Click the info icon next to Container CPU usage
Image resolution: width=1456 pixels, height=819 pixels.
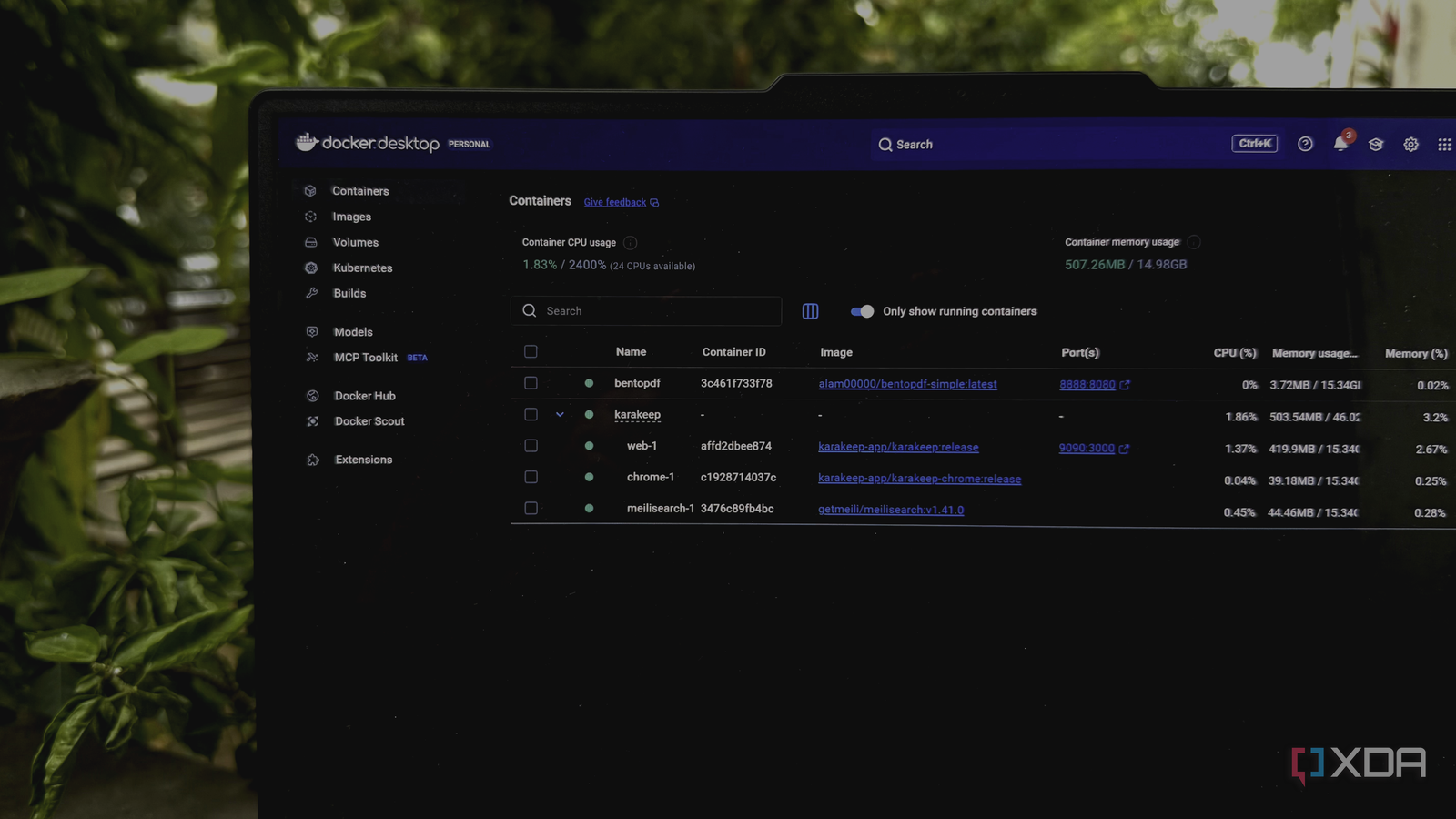click(x=630, y=243)
